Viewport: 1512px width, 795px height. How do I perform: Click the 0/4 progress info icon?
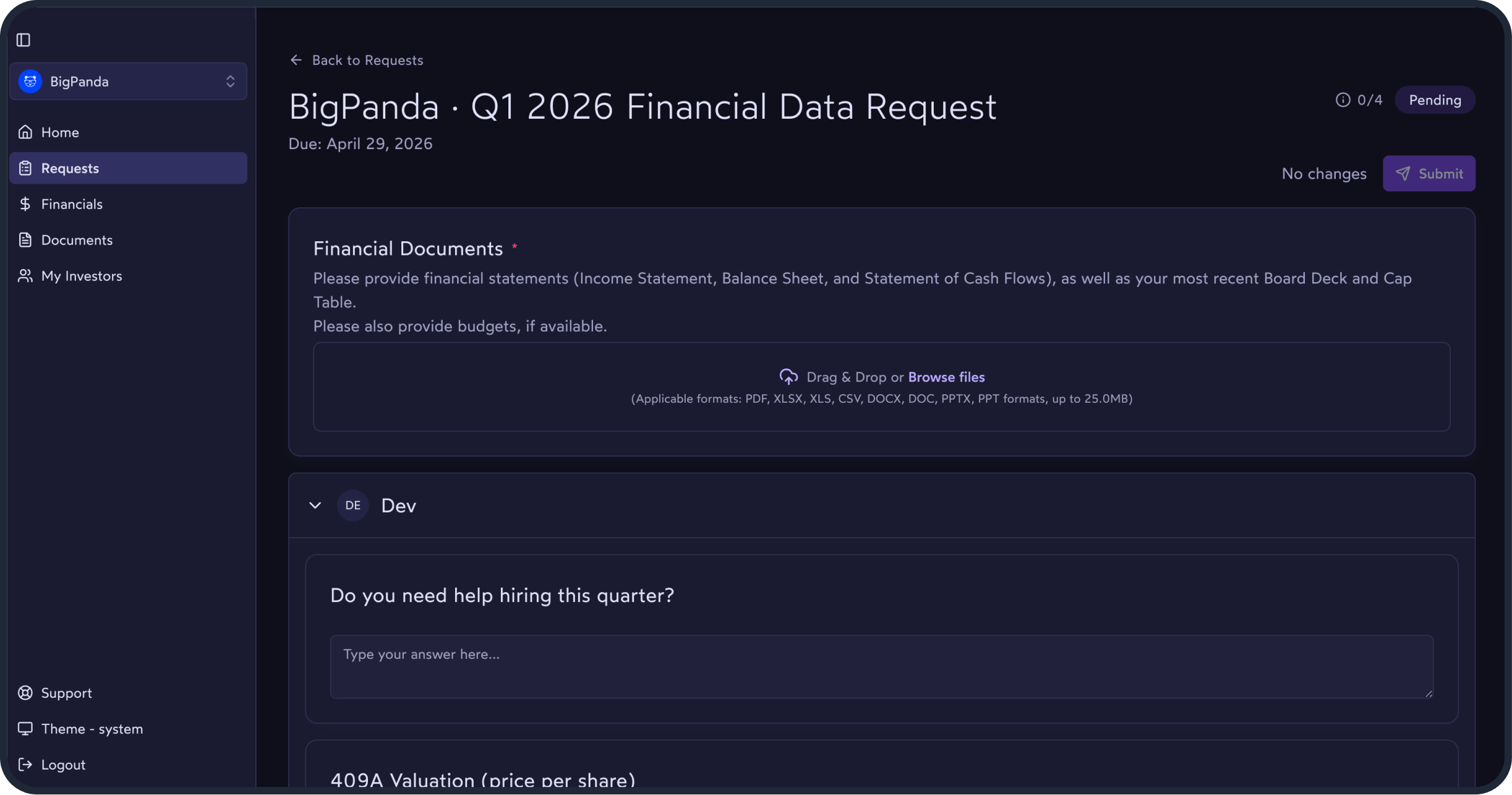pos(1343,100)
